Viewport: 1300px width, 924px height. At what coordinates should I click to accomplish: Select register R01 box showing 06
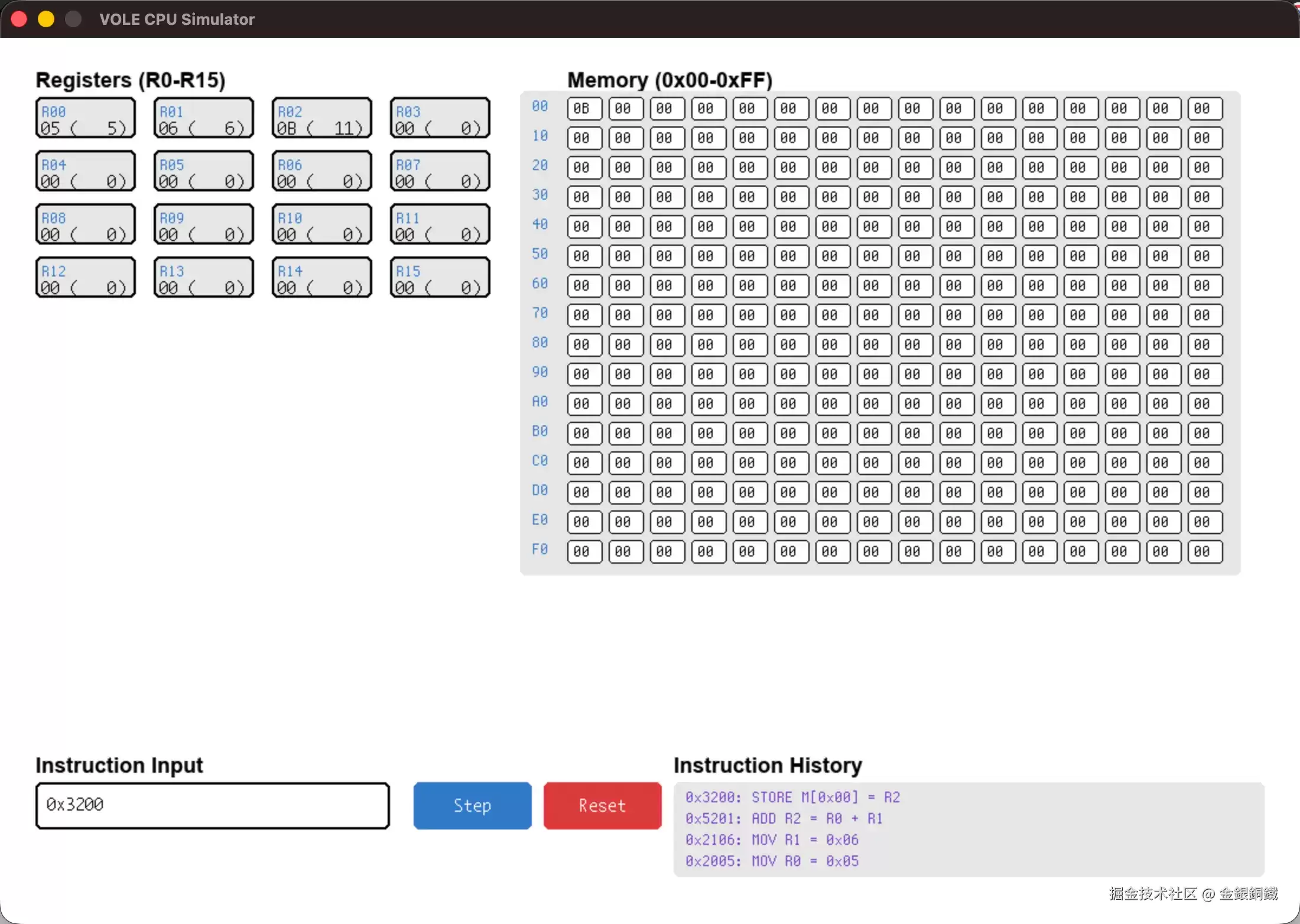coord(204,118)
